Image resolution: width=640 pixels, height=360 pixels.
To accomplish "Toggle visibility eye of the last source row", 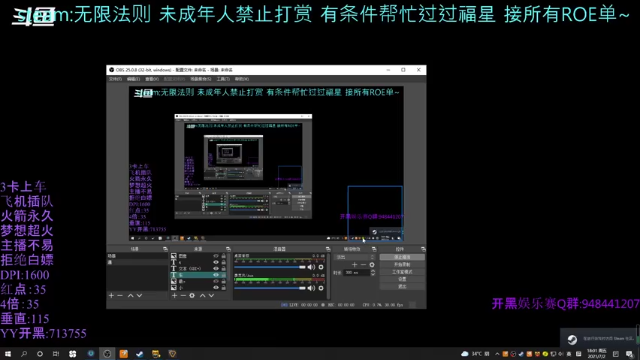I will tap(216, 288).
